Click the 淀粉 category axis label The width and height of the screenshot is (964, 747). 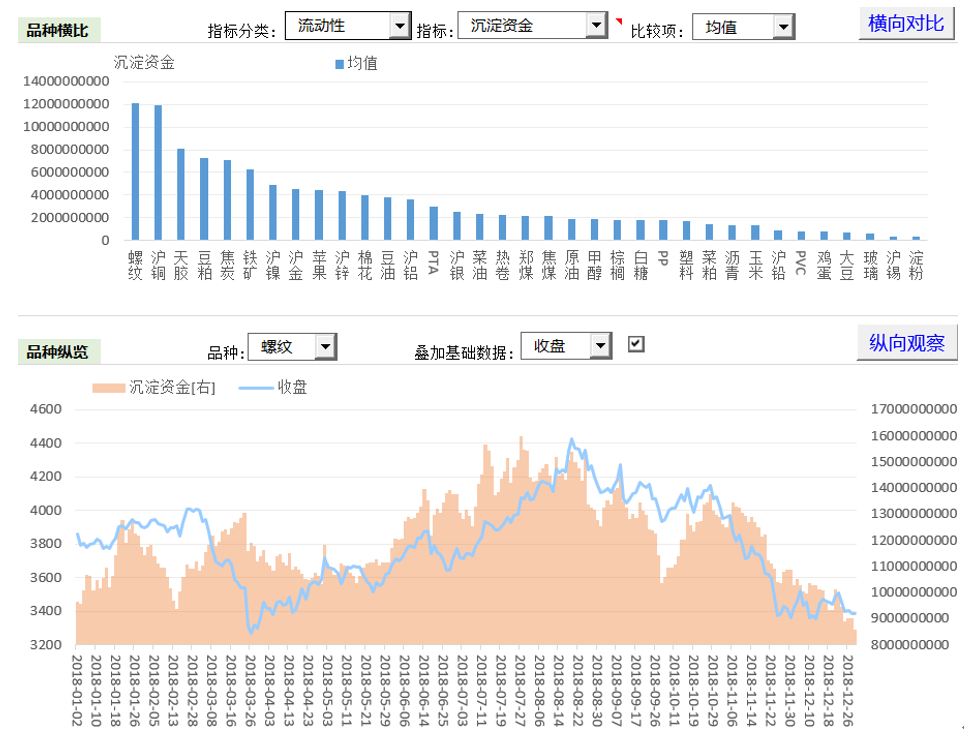pos(916,264)
